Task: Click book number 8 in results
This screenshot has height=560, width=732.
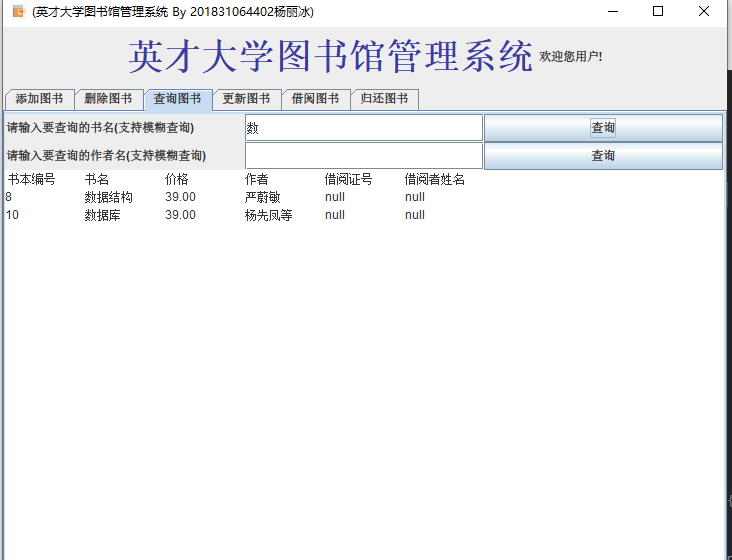Action: pos(8,197)
